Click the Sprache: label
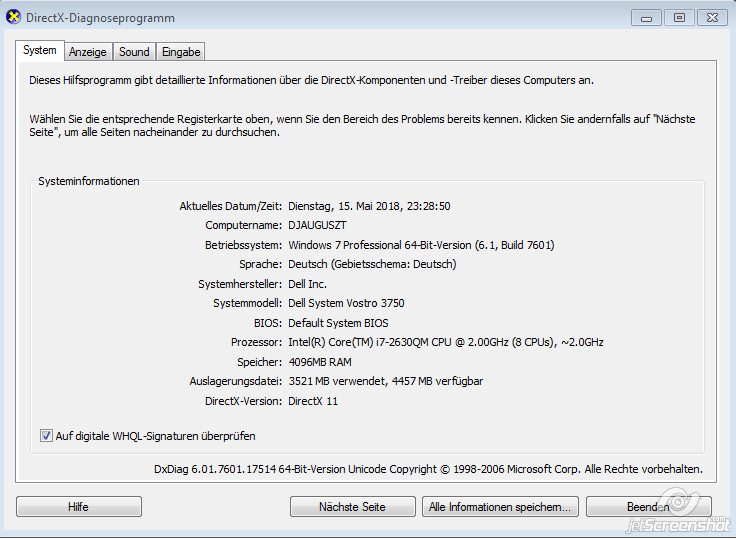Image resolution: width=736 pixels, height=539 pixels. (261, 264)
